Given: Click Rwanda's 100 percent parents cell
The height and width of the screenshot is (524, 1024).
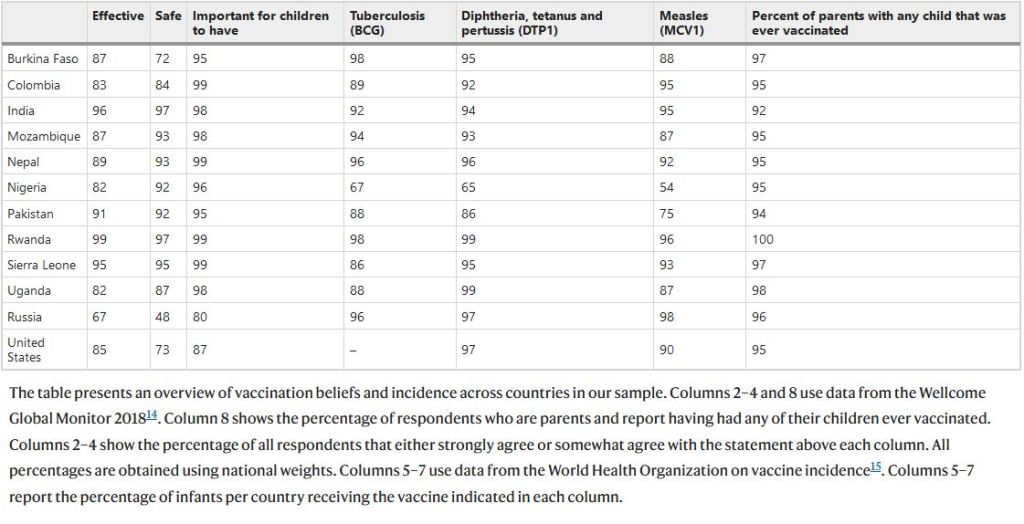Looking at the screenshot, I should 762,239.
